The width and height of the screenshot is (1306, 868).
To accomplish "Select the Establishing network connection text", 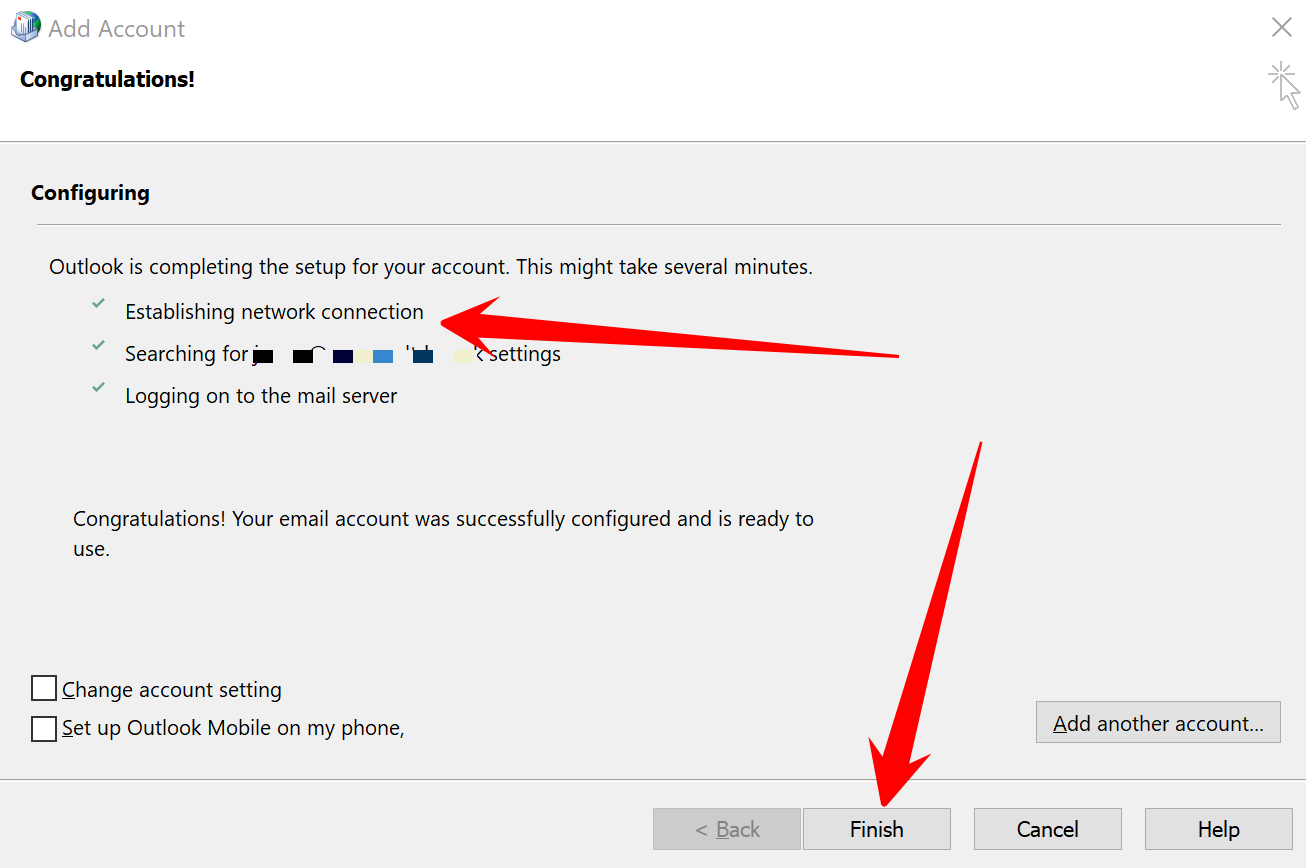I will (274, 312).
